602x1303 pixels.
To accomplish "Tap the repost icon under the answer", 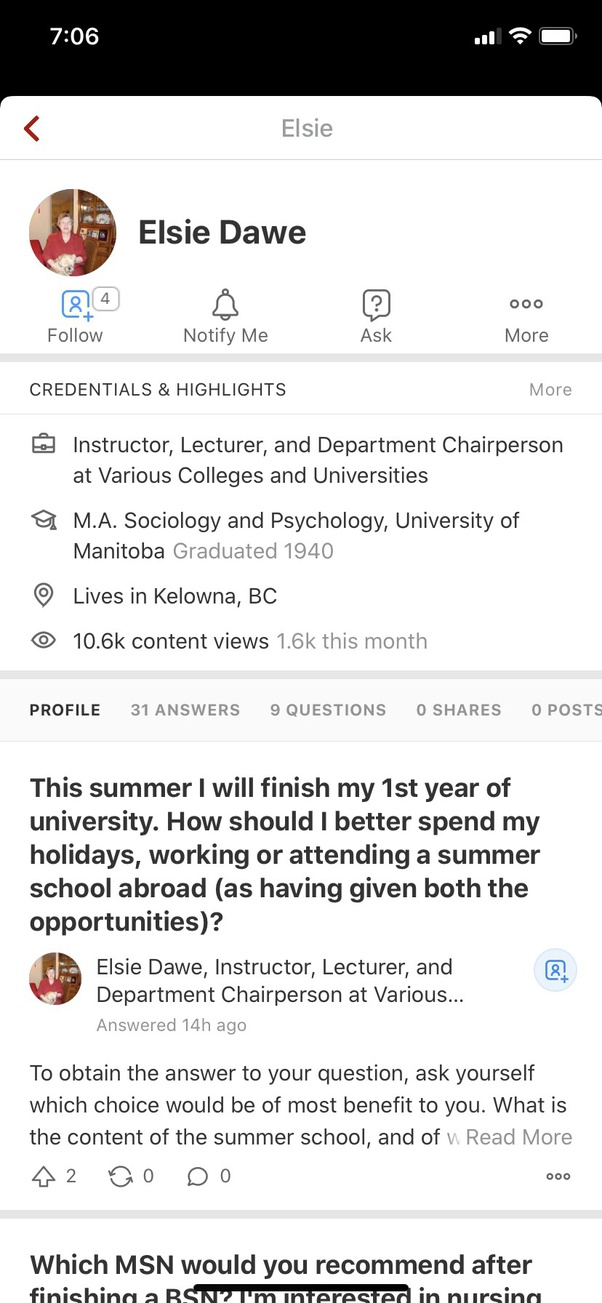I will [120, 1176].
